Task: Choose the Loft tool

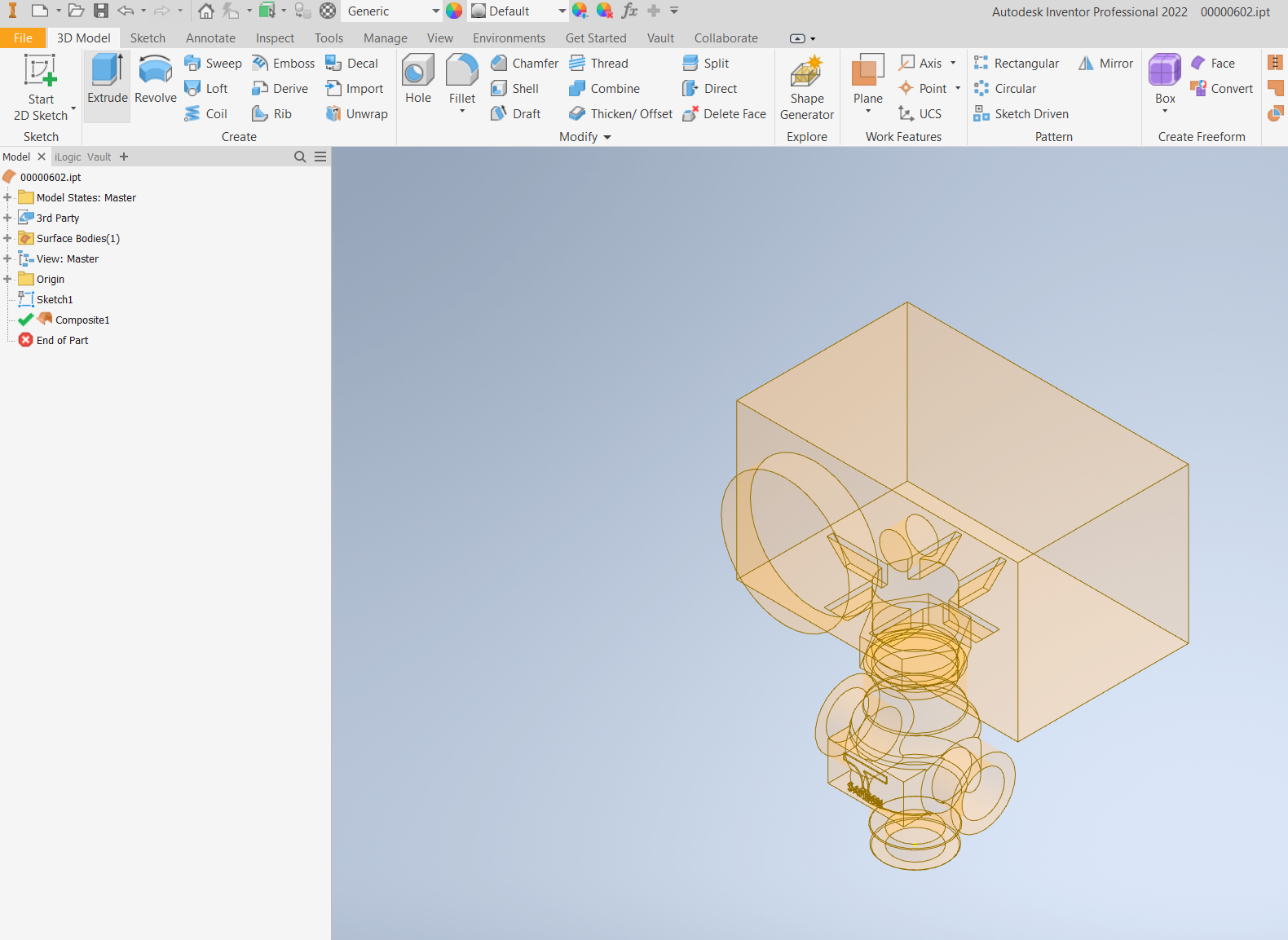Action: (x=206, y=89)
